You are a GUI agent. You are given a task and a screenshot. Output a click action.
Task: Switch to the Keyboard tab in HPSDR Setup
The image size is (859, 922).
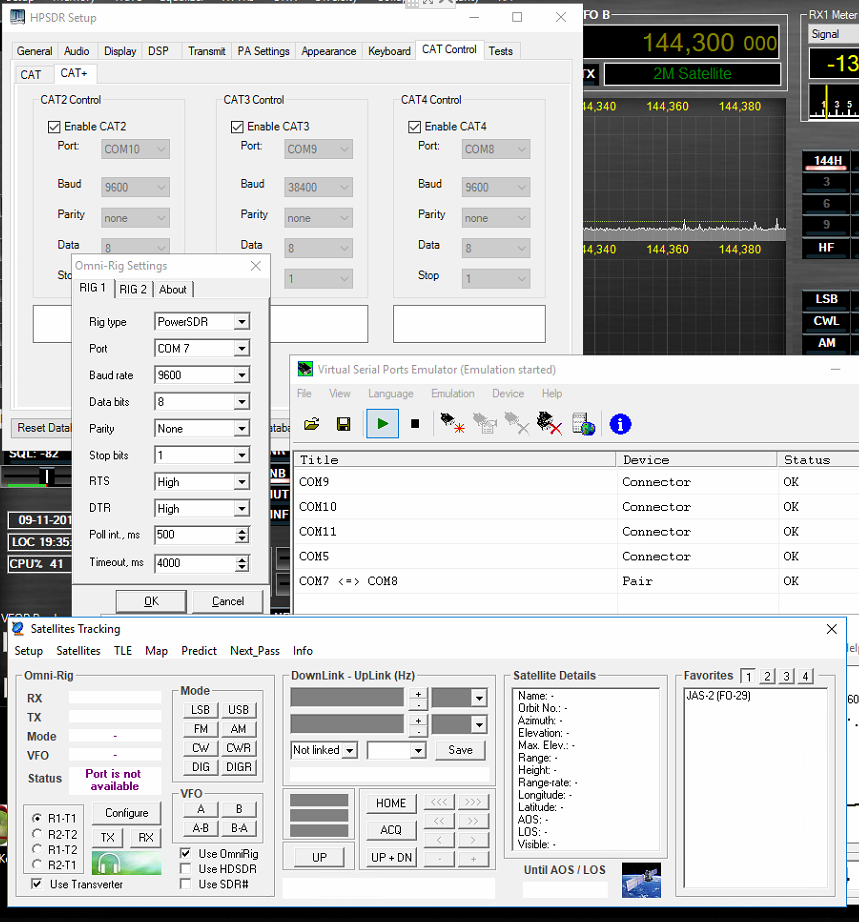click(x=389, y=51)
